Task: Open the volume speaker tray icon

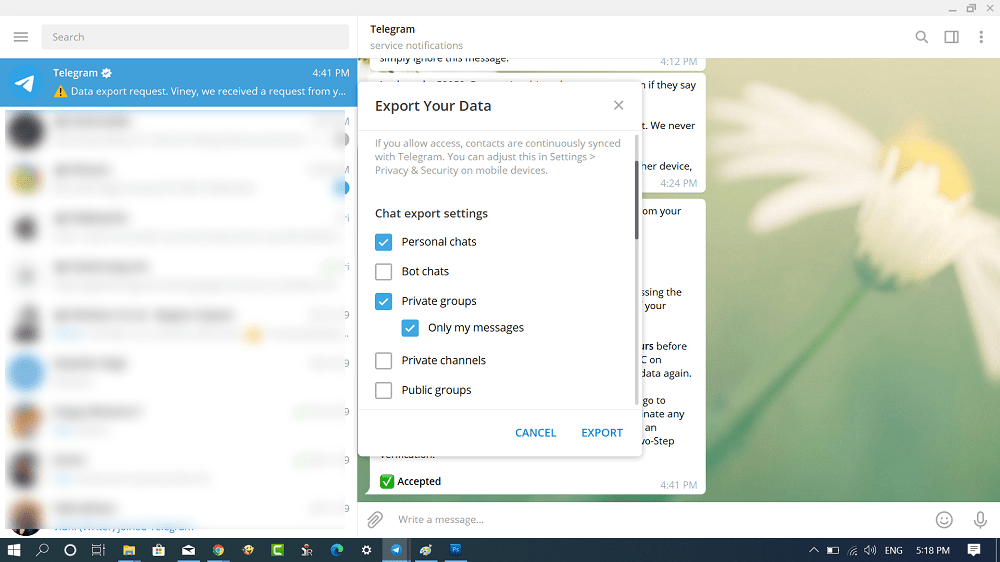Action: coord(871,550)
